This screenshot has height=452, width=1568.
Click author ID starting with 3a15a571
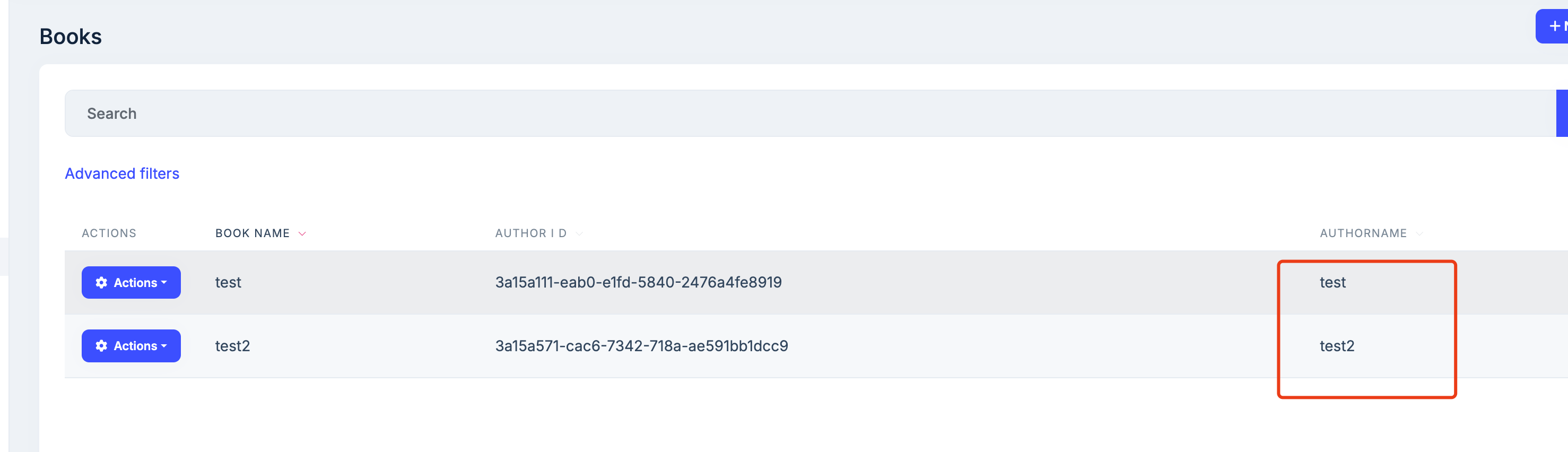pyautogui.click(x=641, y=346)
